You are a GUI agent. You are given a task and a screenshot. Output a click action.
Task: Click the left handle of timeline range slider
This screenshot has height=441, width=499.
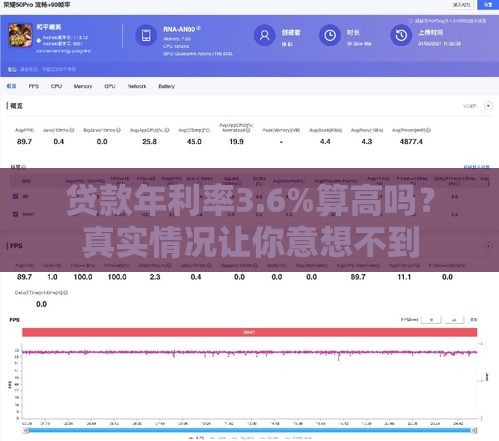point(26,430)
